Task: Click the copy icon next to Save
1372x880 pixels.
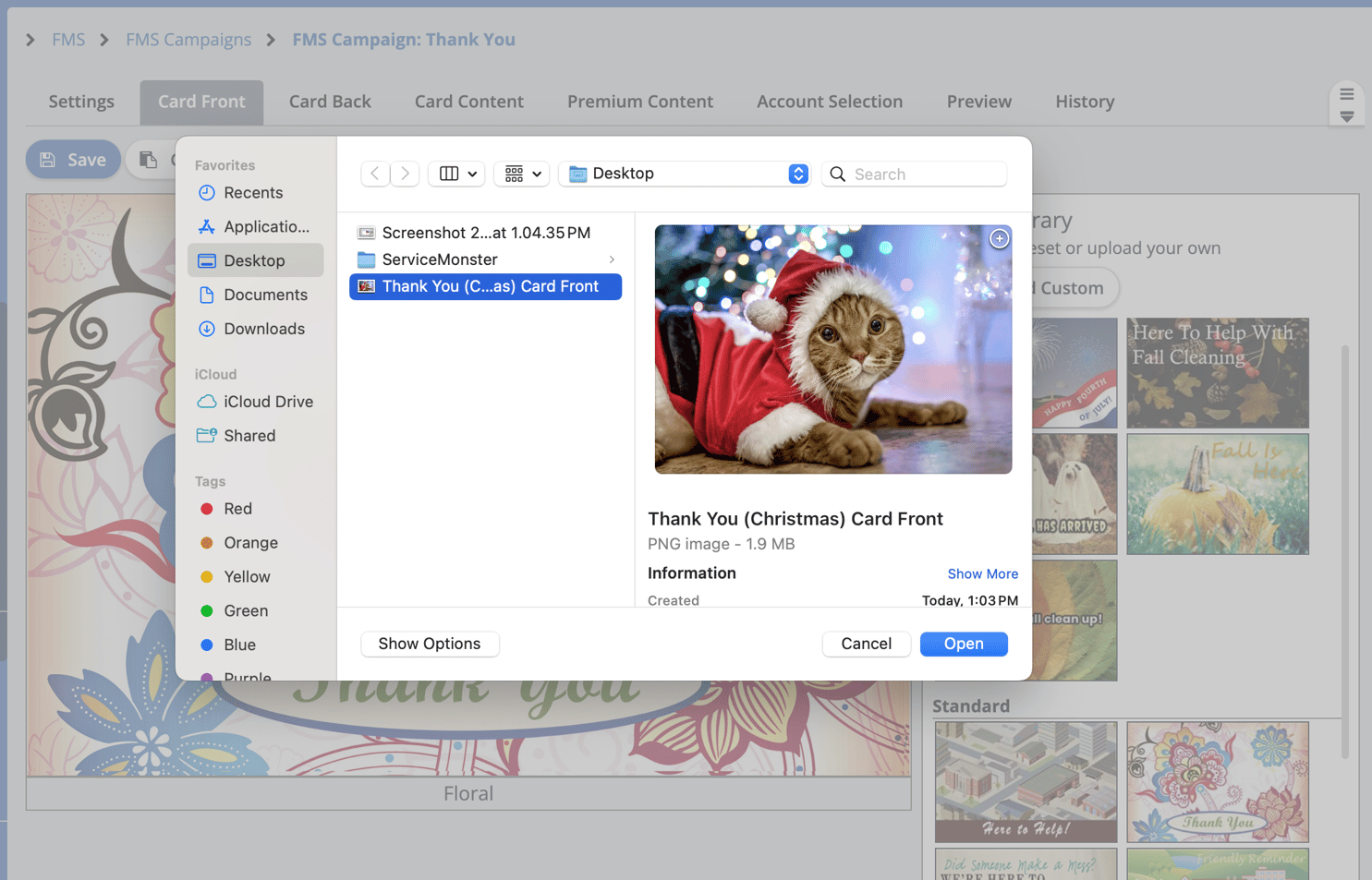Action: 148,160
